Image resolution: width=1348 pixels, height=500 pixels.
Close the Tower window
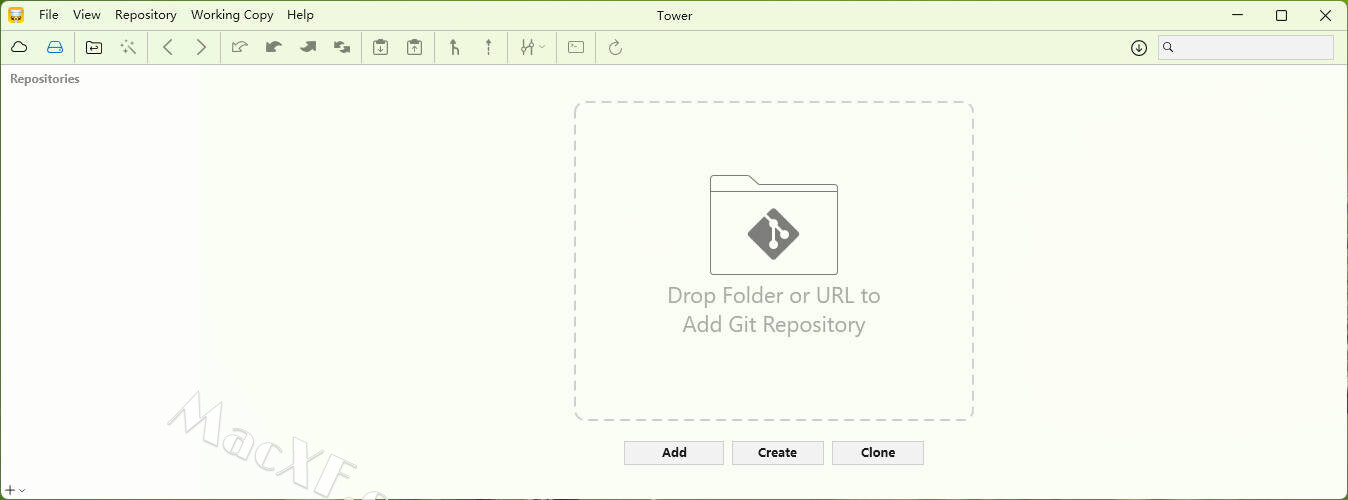[1325, 15]
